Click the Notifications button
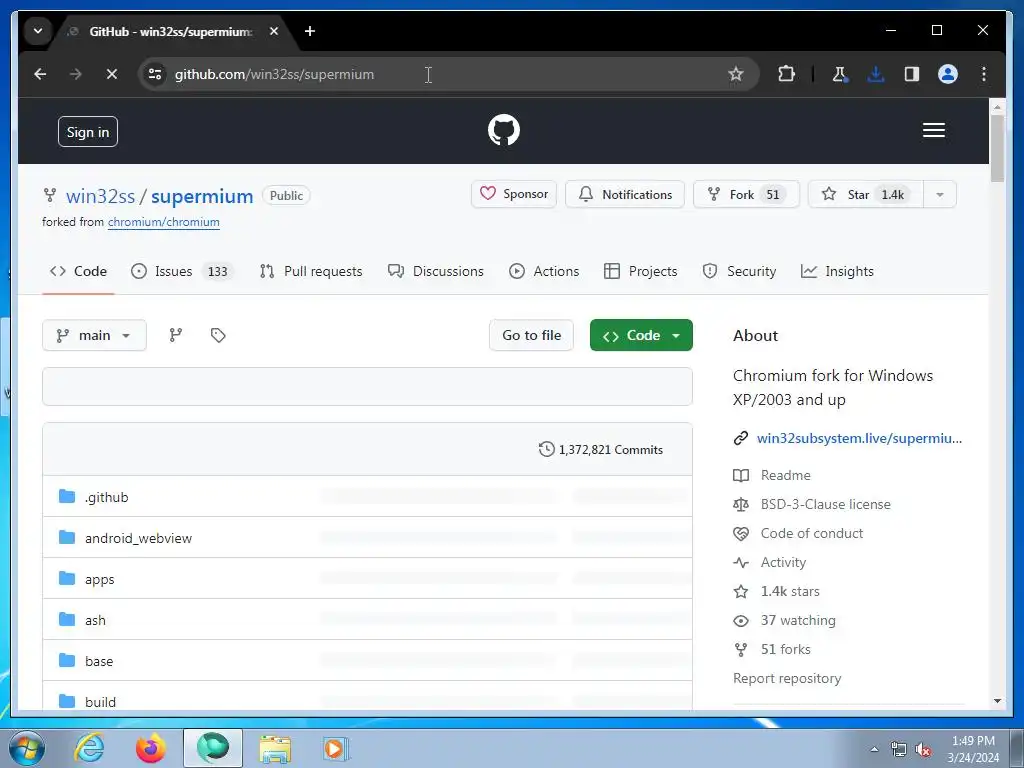Image resolution: width=1024 pixels, height=768 pixels. coord(625,194)
